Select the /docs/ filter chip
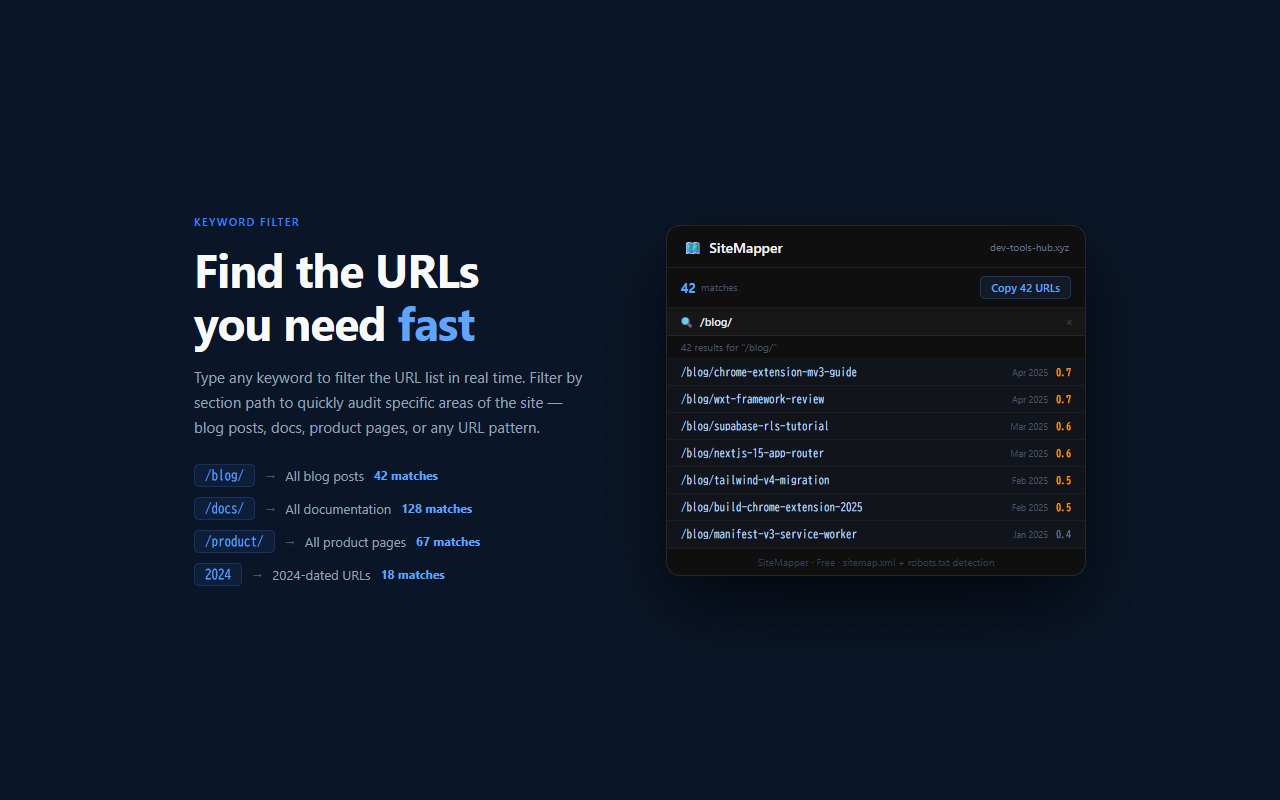 (x=224, y=509)
